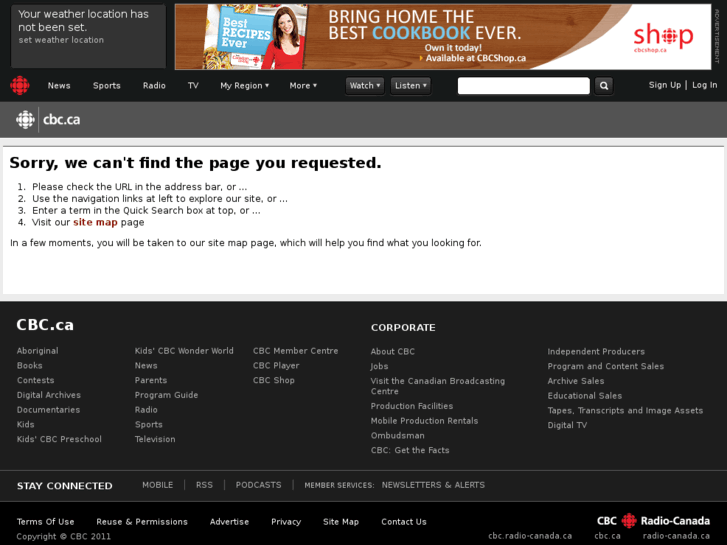Open Digital TV corporate link
The width and height of the screenshot is (727, 545).
pyautogui.click(x=567, y=425)
